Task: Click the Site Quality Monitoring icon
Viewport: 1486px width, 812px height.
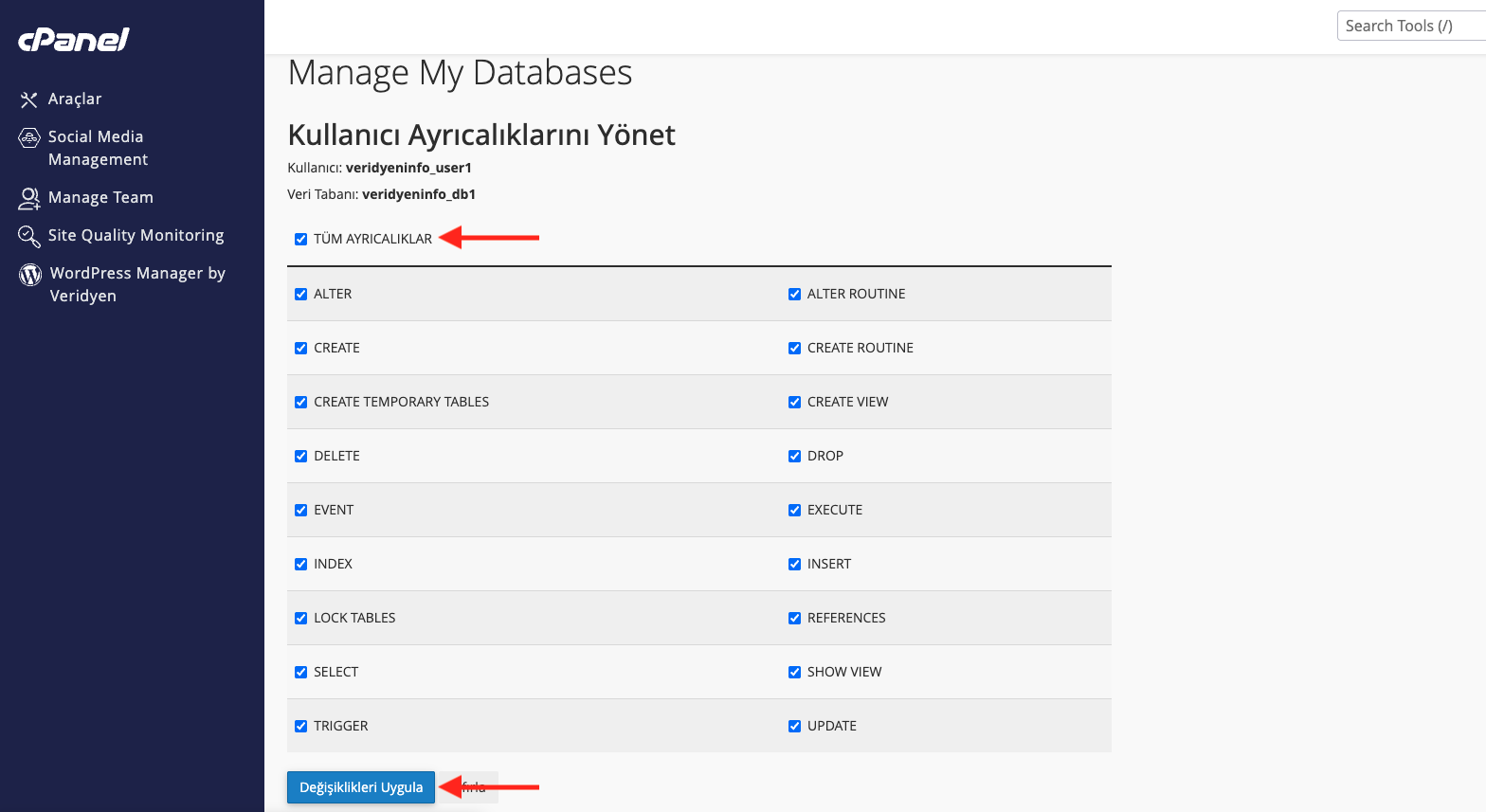Action: coord(29,236)
